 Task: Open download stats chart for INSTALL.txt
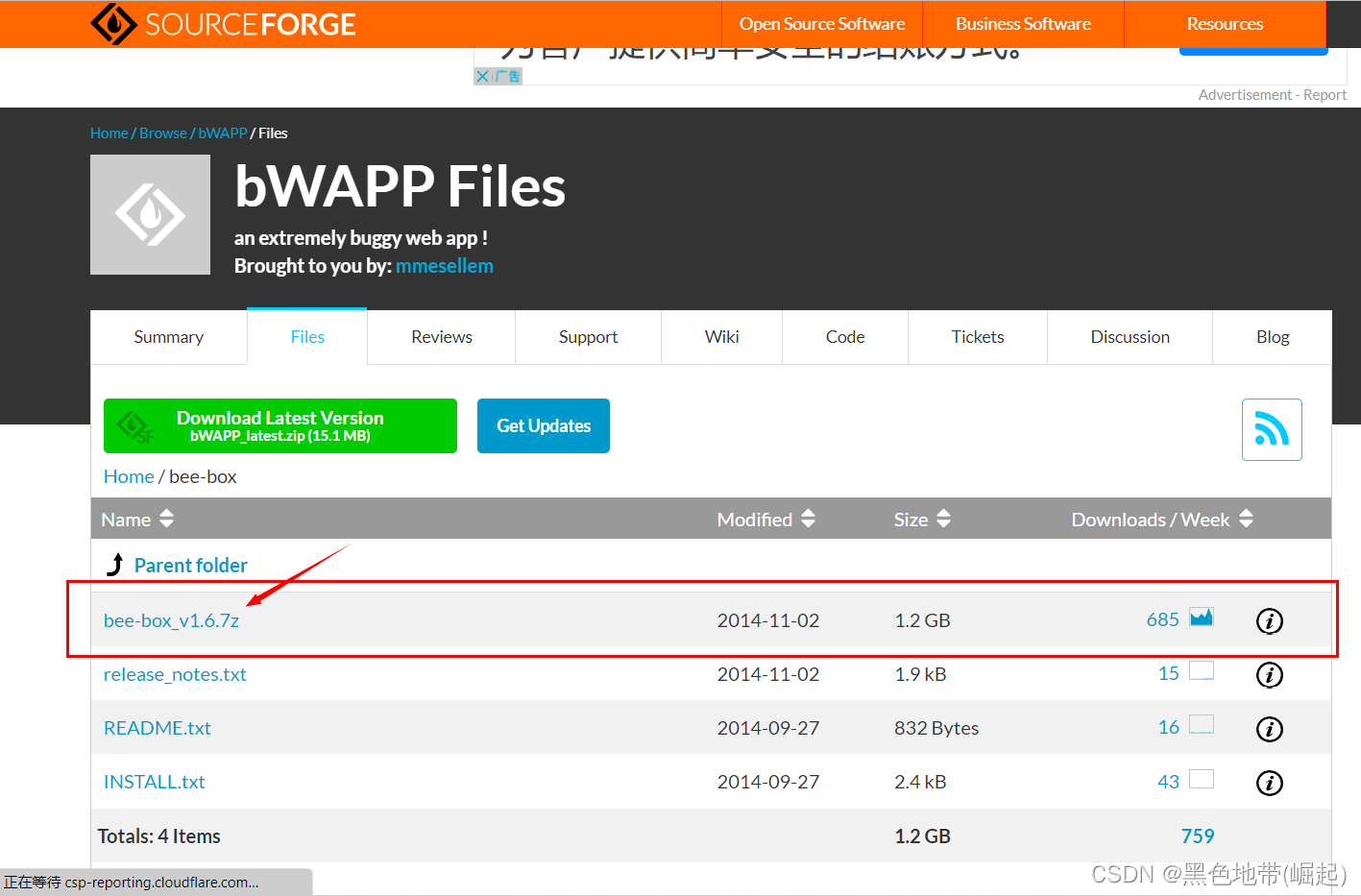click(1202, 778)
